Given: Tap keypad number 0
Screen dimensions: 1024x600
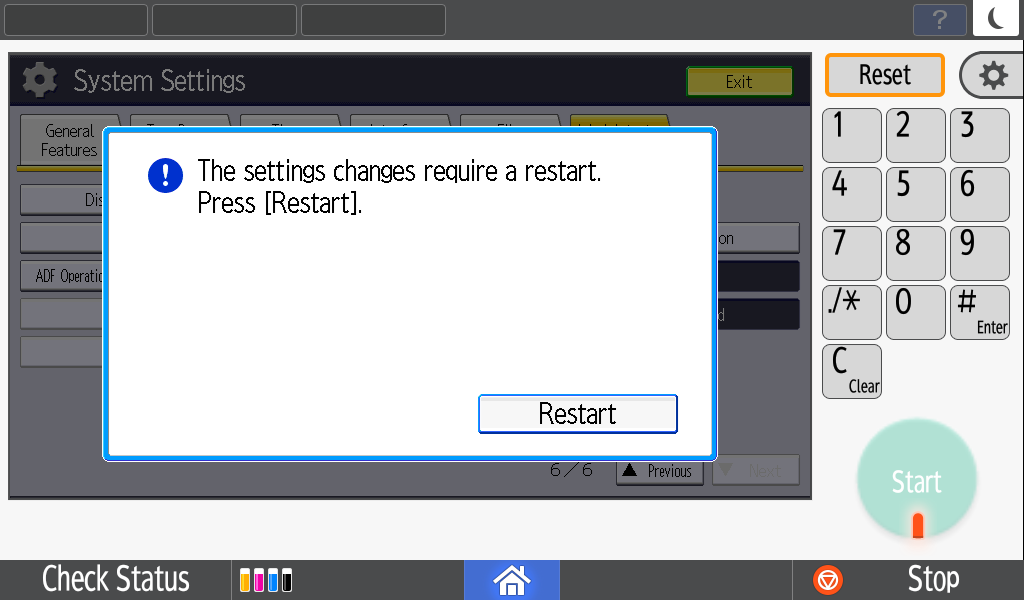Looking at the screenshot, I should tap(916, 312).
